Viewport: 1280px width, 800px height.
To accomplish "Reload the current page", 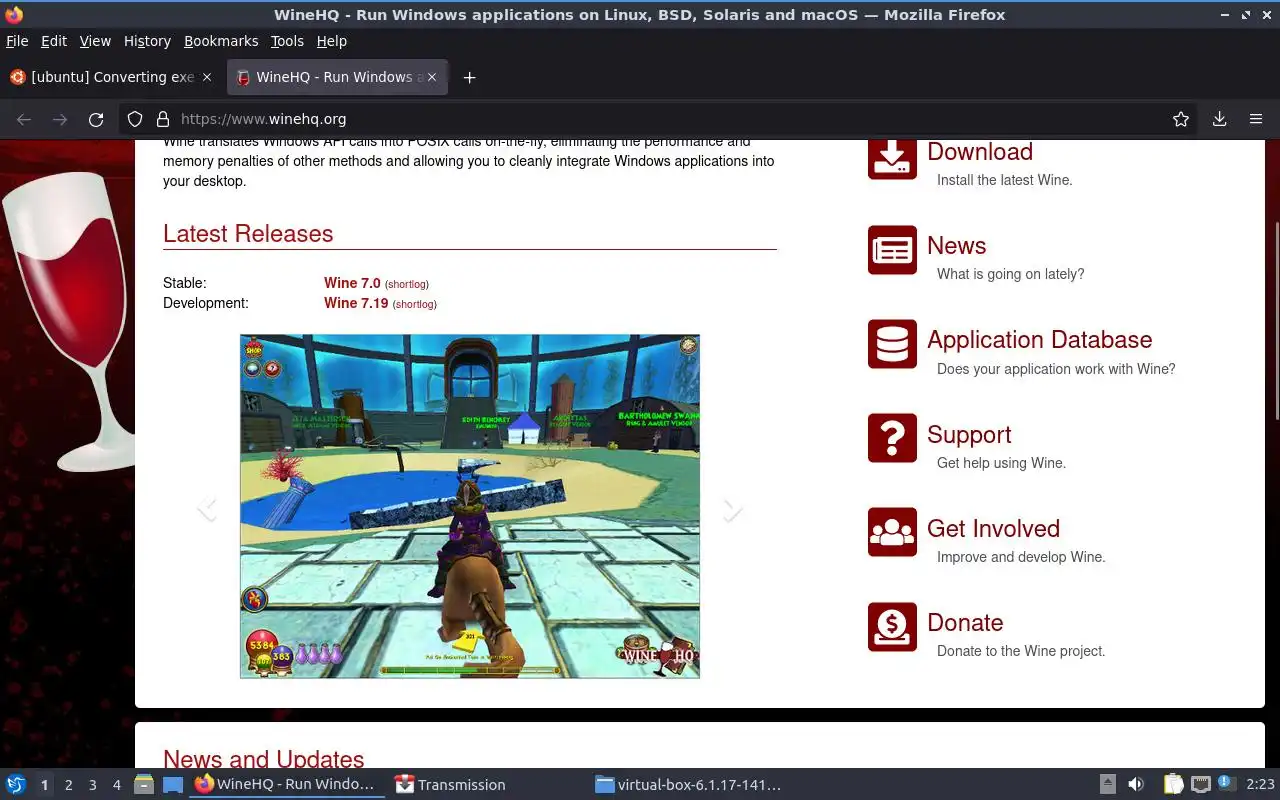I will point(96,119).
